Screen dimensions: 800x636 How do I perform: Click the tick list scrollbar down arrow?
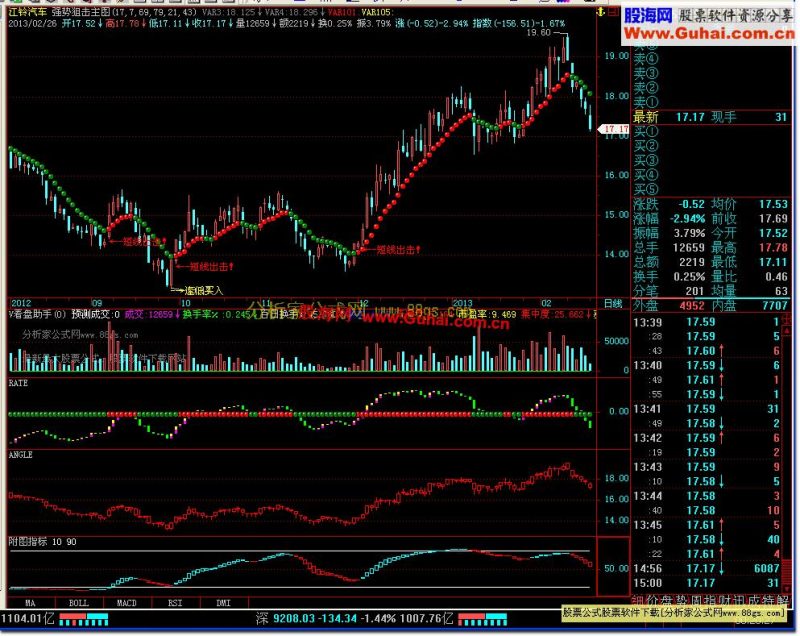(787, 590)
